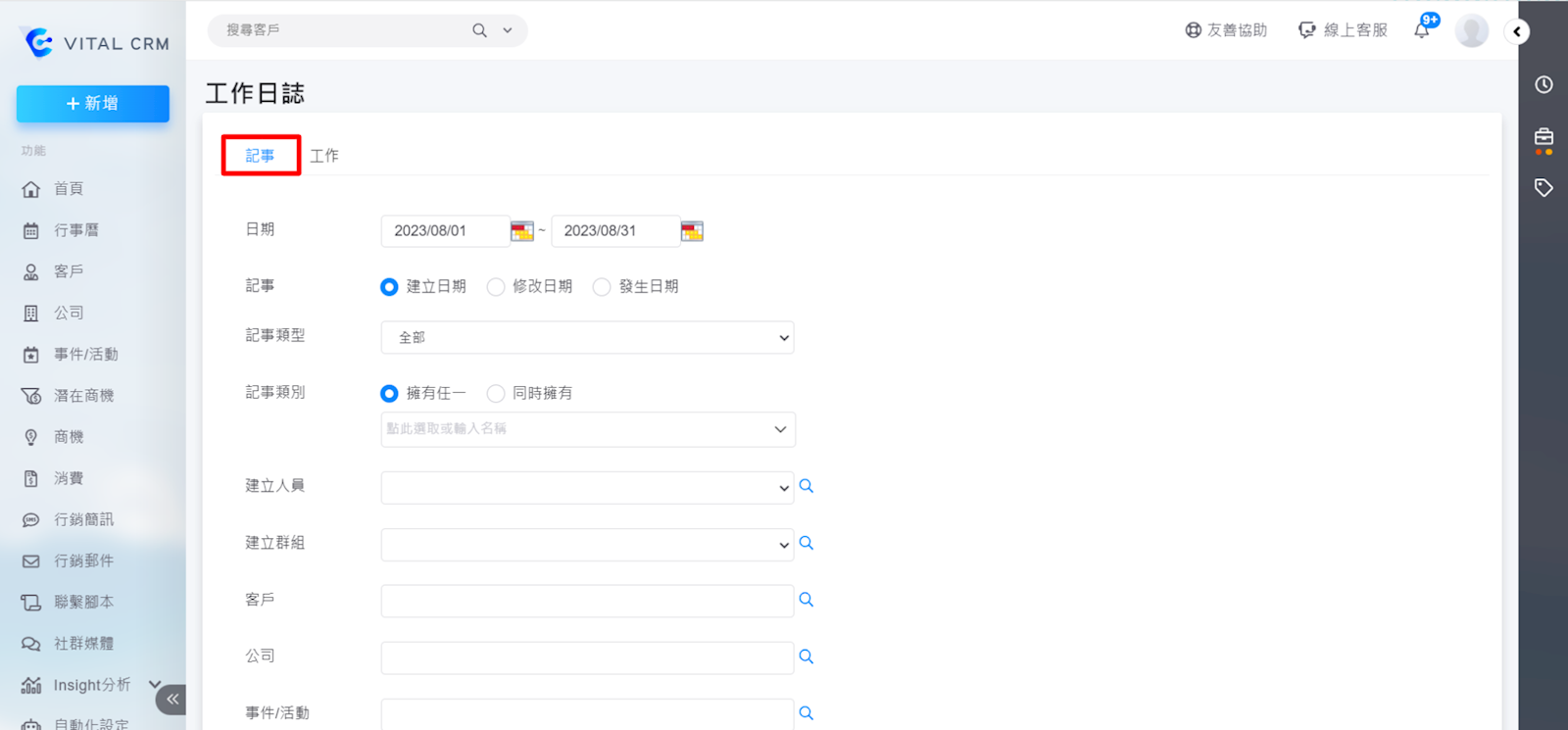The width and height of the screenshot is (1568, 730).
Task: Click the briefcase icon in right sidebar
Action: pyautogui.click(x=1543, y=137)
